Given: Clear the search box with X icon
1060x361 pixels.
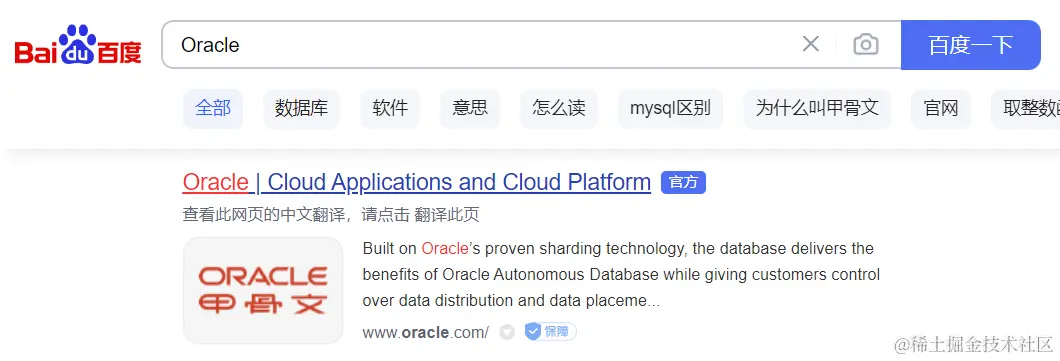Looking at the screenshot, I should (x=811, y=45).
